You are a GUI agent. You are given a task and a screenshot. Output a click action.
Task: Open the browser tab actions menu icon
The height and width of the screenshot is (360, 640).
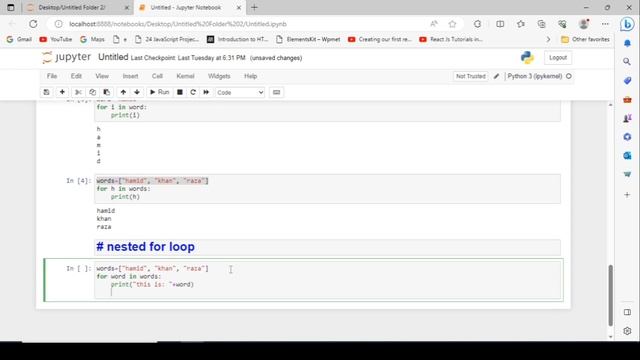[x=11, y=7]
